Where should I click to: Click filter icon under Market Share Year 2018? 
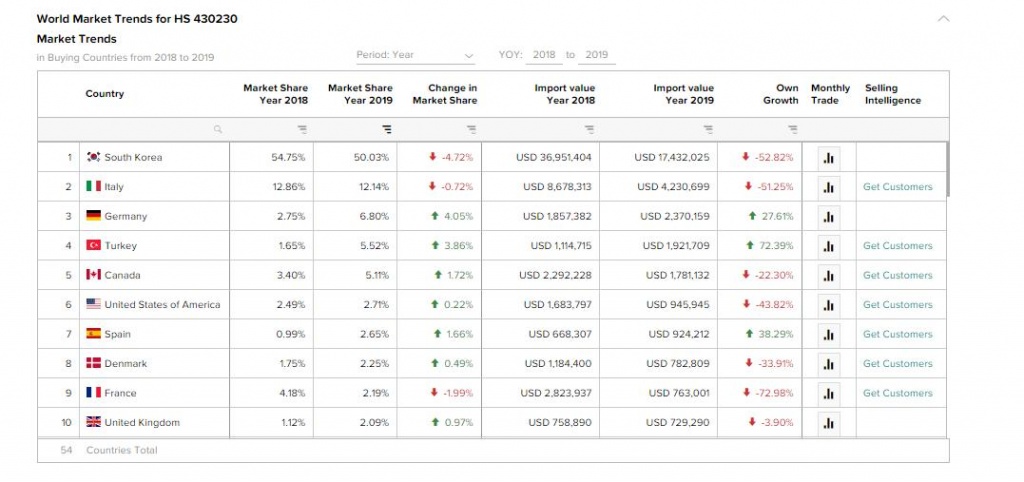point(302,129)
